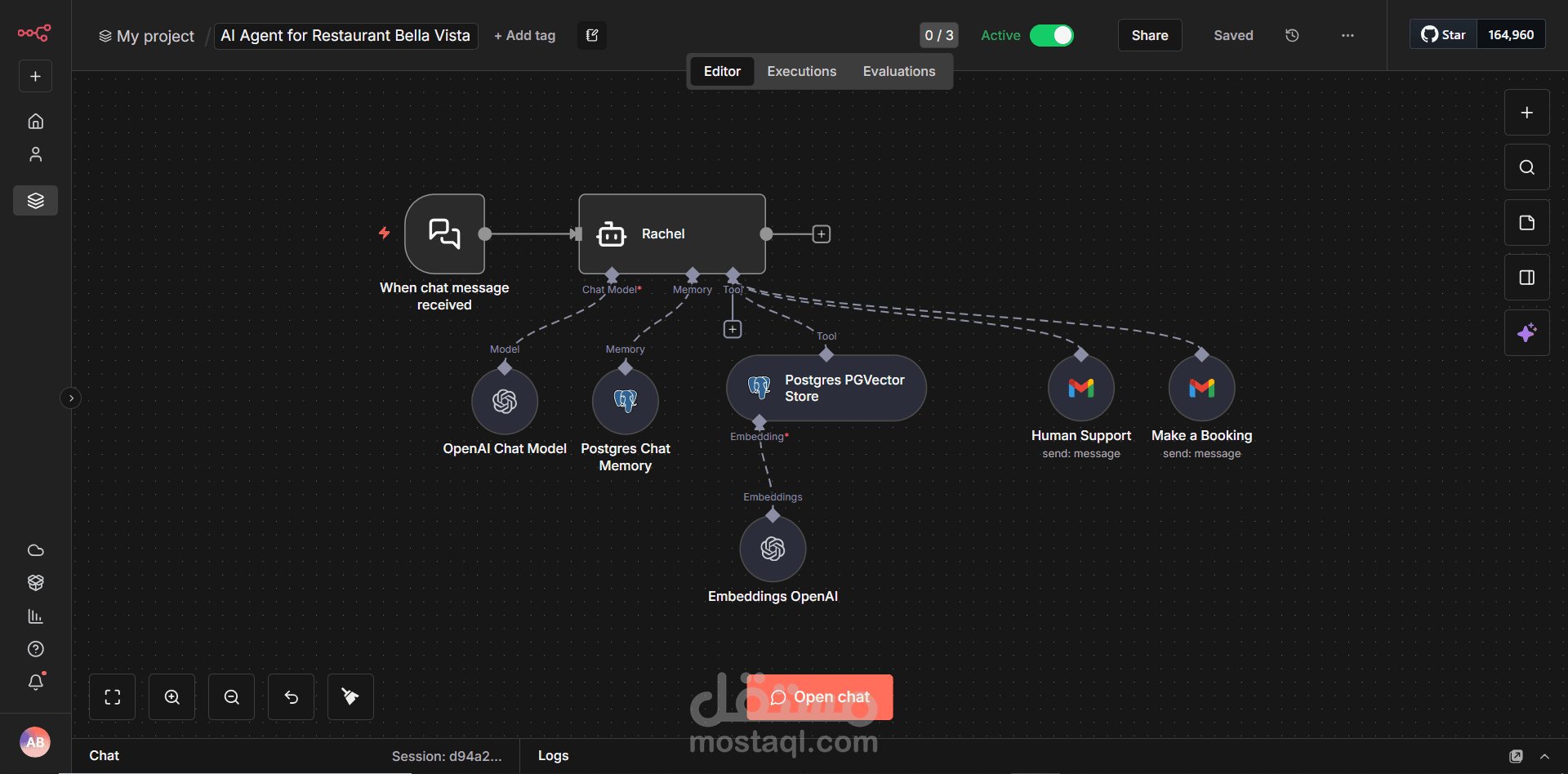Click the Share button
This screenshot has width=1568, height=774.
coord(1149,35)
